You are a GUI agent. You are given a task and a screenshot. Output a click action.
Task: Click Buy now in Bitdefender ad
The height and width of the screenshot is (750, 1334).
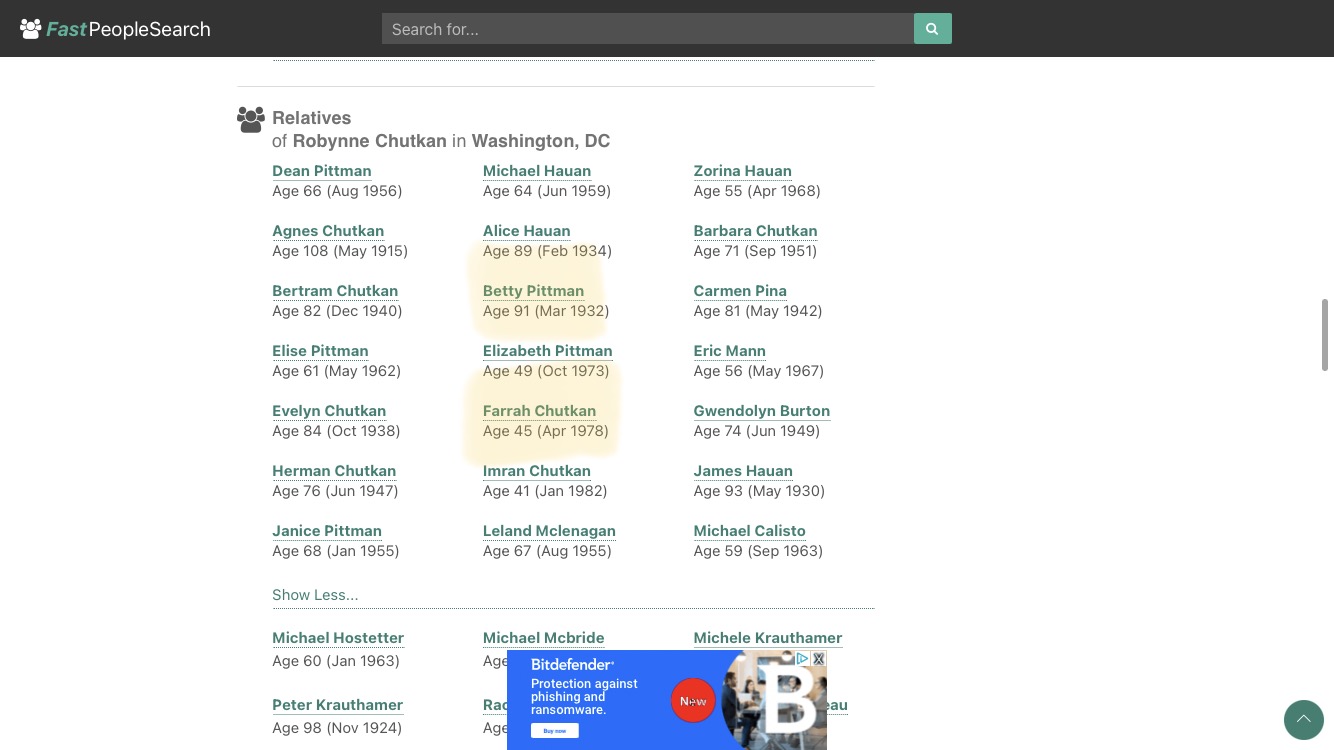point(555,731)
